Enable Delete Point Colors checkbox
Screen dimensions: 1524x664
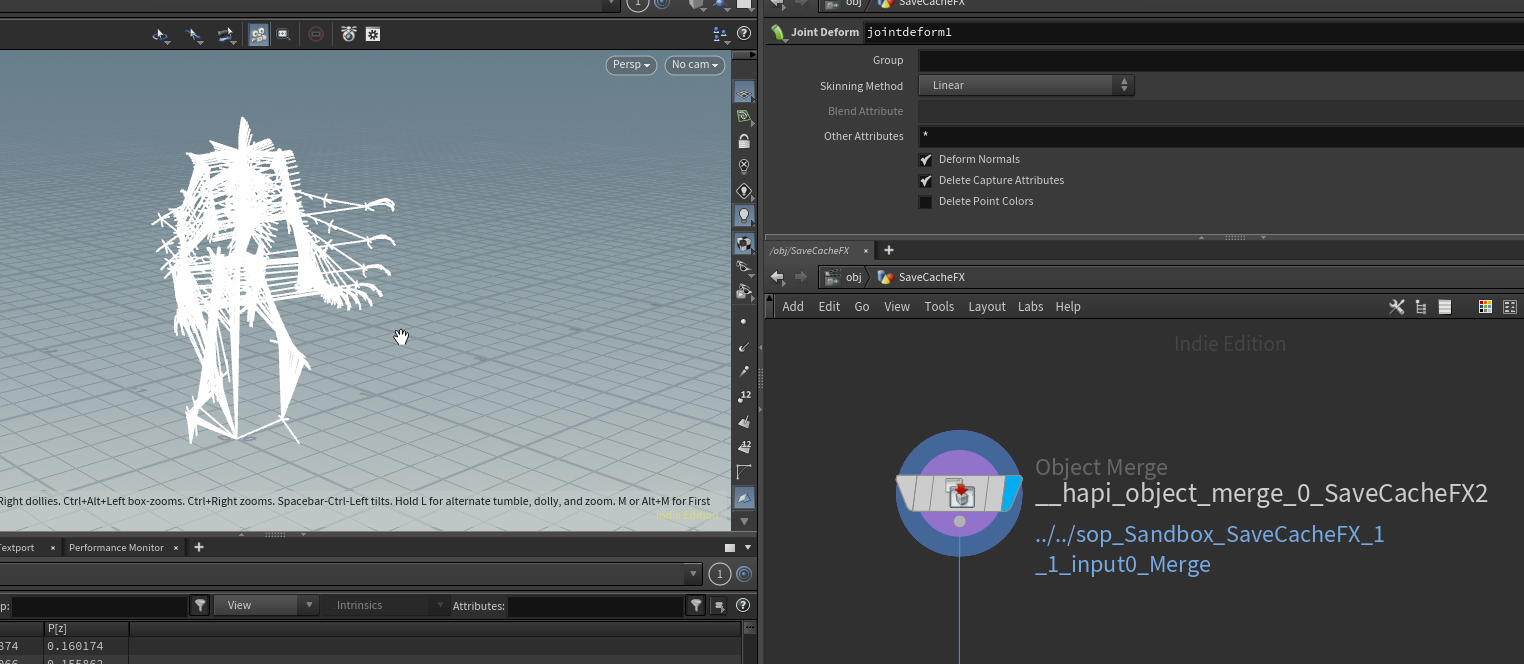[x=926, y=202]
